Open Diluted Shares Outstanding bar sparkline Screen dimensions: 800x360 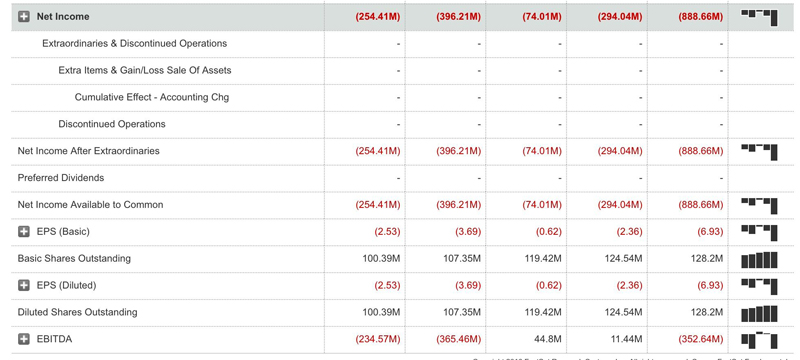[x=760, y=313]
